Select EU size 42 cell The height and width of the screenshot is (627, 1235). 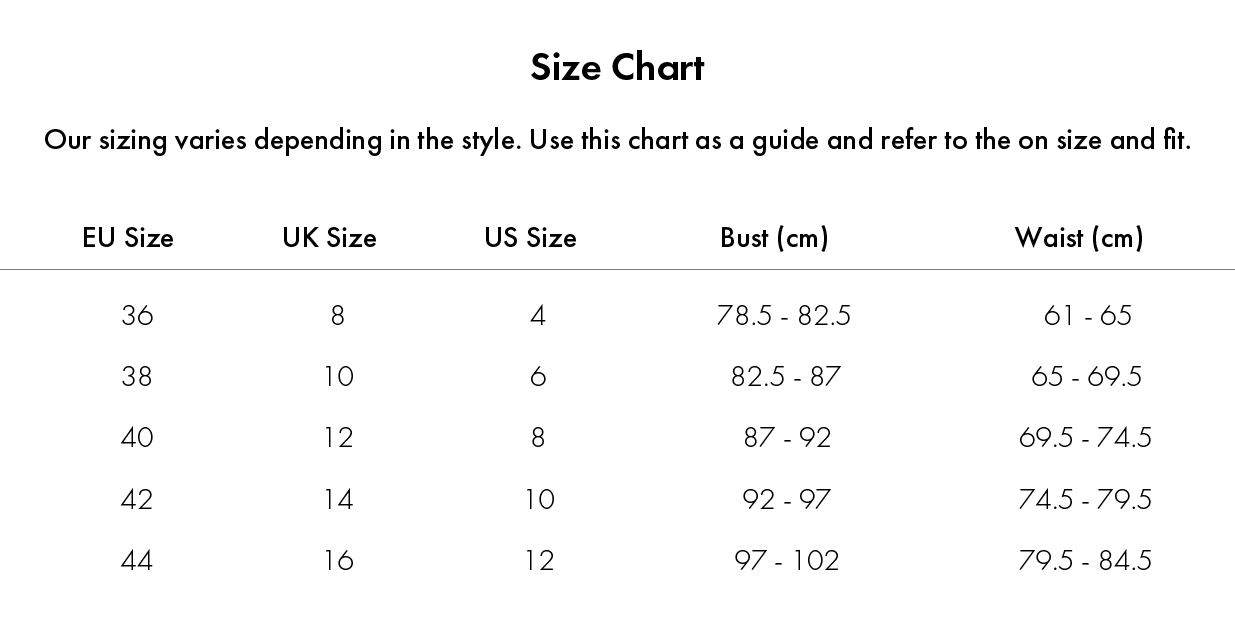(x=137, y=499)
